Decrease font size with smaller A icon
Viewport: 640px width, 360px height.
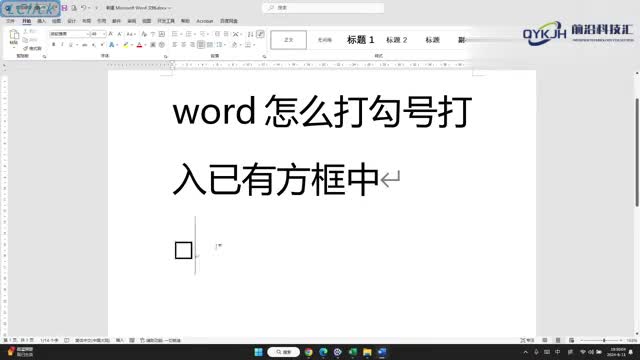pyautogui.click(x=119, y=34)
